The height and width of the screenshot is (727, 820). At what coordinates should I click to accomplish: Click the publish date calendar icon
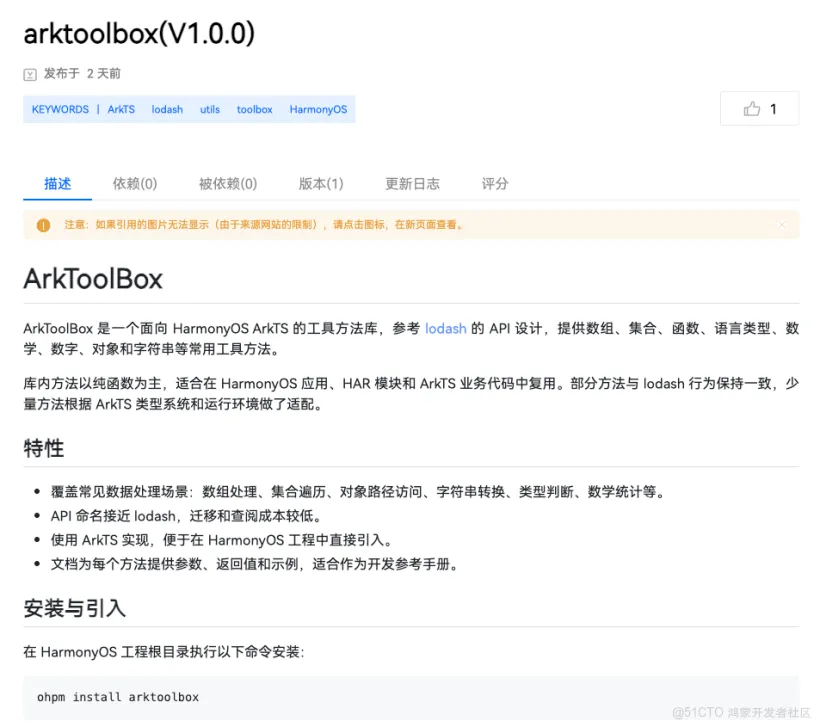pos(30,74)
